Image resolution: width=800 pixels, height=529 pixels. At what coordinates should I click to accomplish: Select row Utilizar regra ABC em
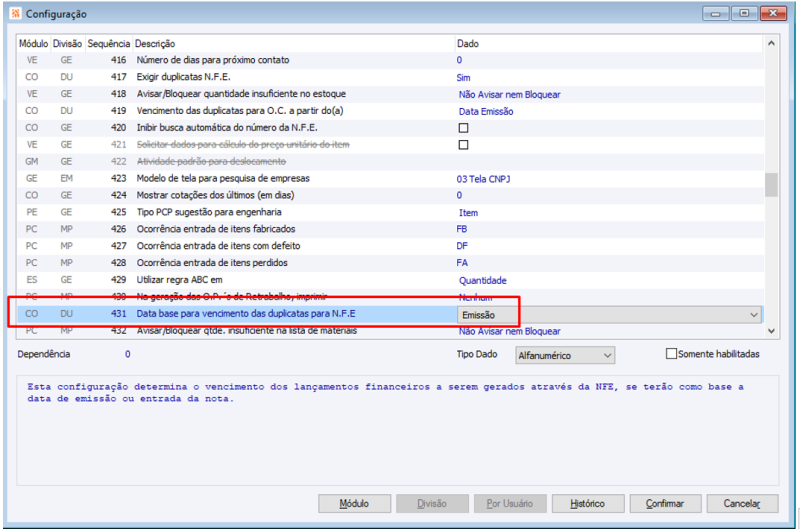[x=390, y=280]
